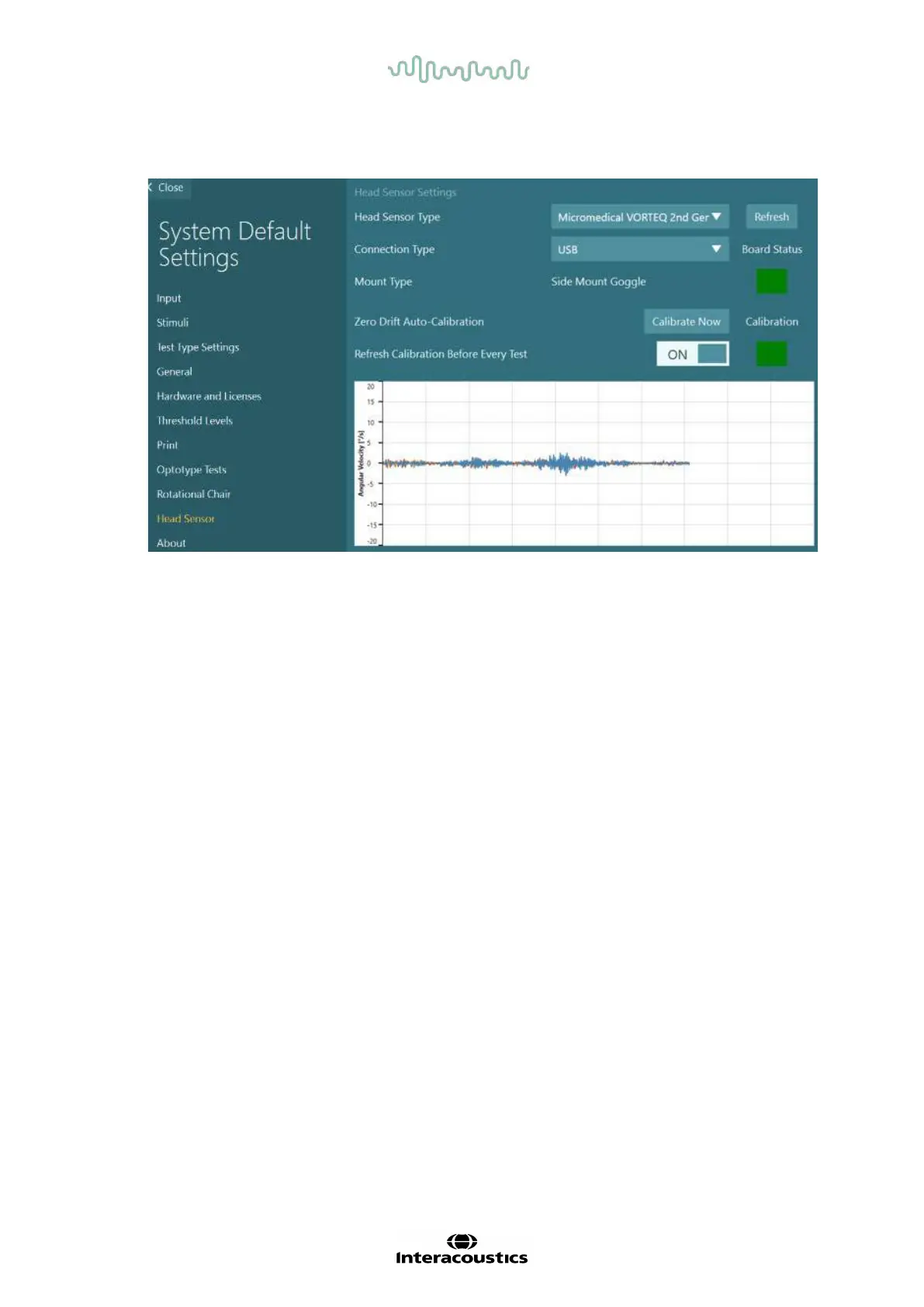Go to Test Type Settings
924x1307 pixels.
point(198,347)
